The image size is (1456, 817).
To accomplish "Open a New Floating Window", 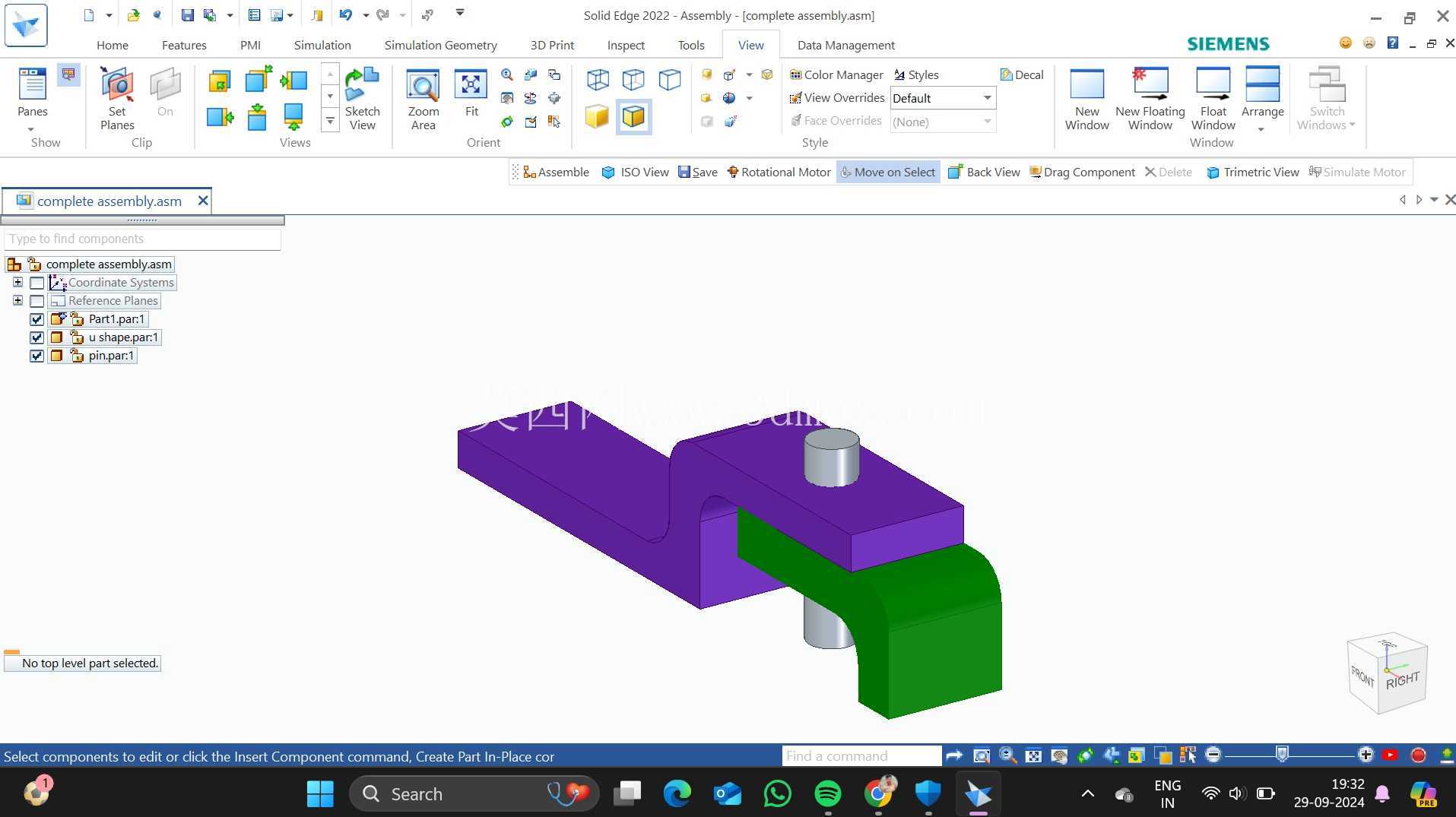I will click(x=1150, y=99).
